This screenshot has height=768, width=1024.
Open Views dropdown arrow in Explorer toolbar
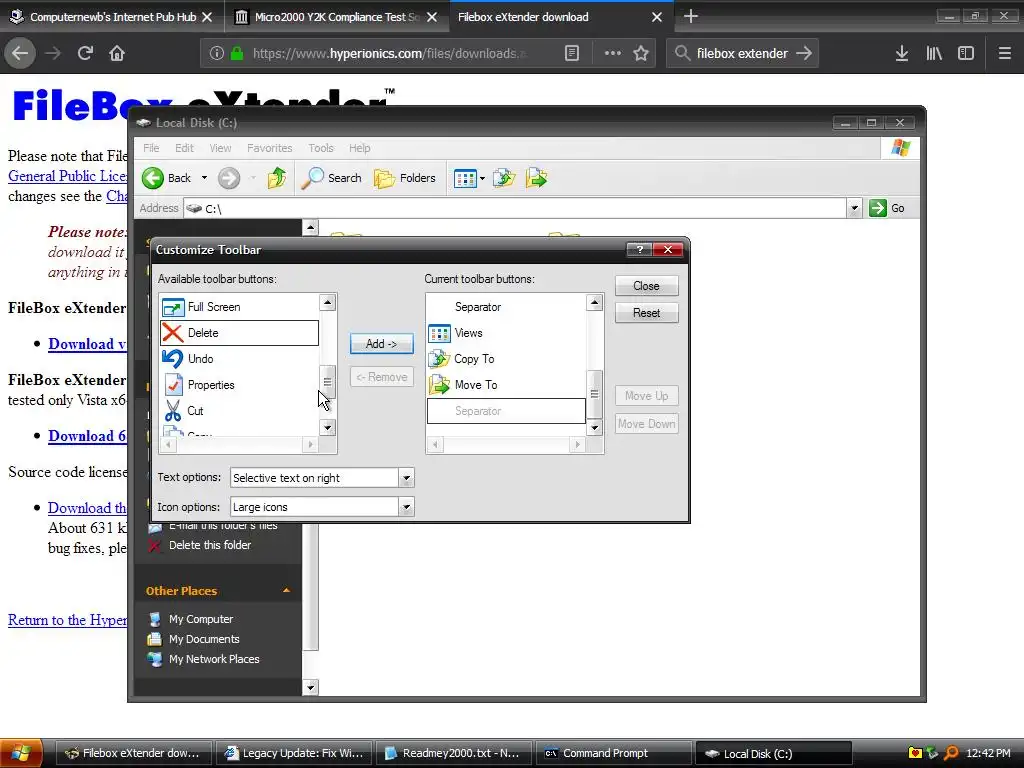coord(482,178)
